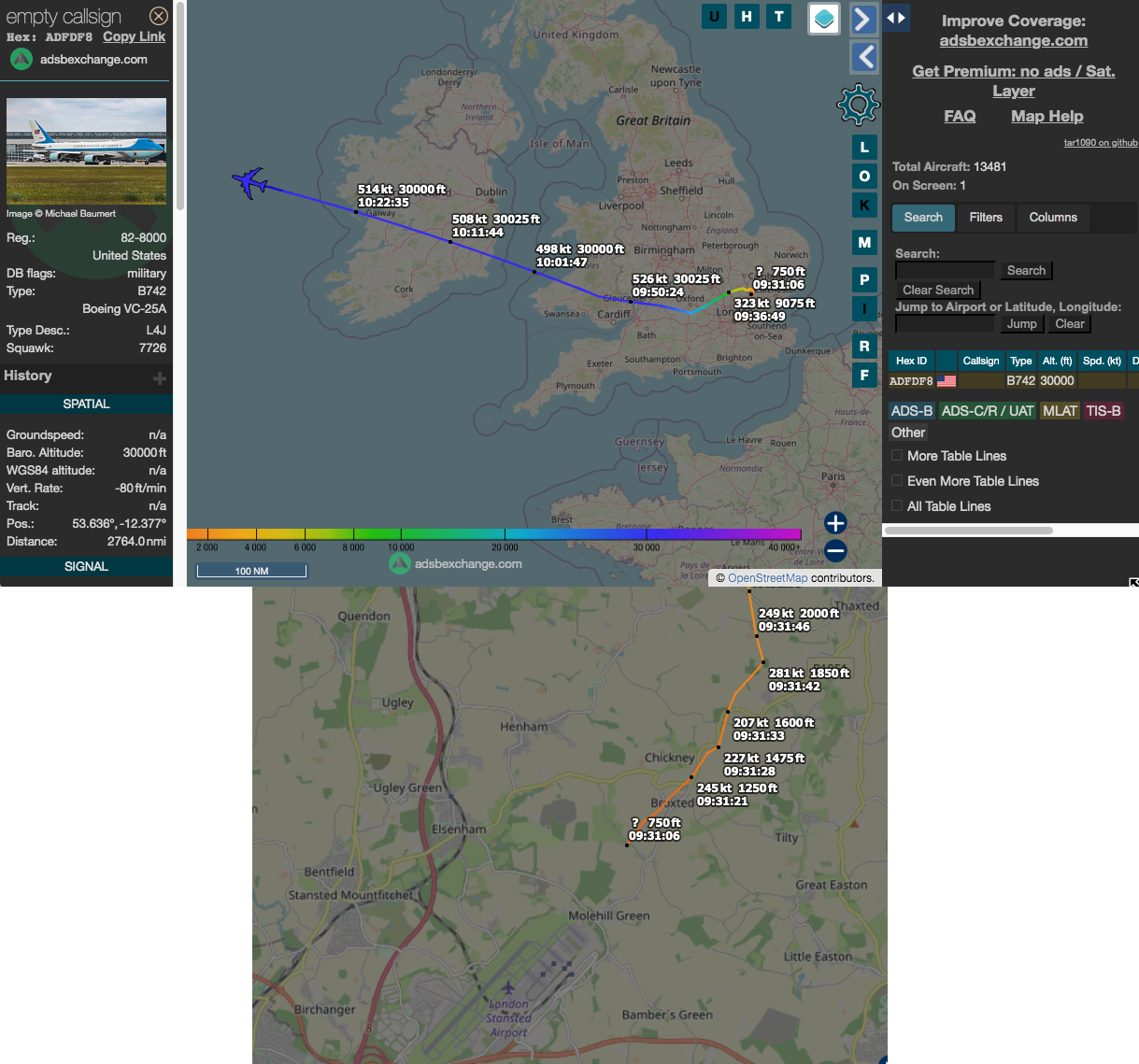Zoom in with the plus button

click(835, 523)
